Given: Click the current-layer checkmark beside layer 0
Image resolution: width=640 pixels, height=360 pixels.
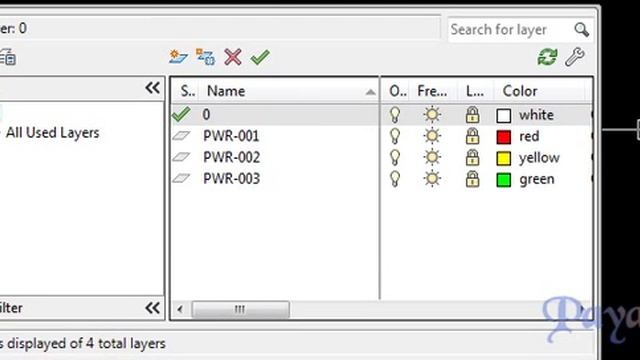Looking at the screenshot, I should point(181,114).
